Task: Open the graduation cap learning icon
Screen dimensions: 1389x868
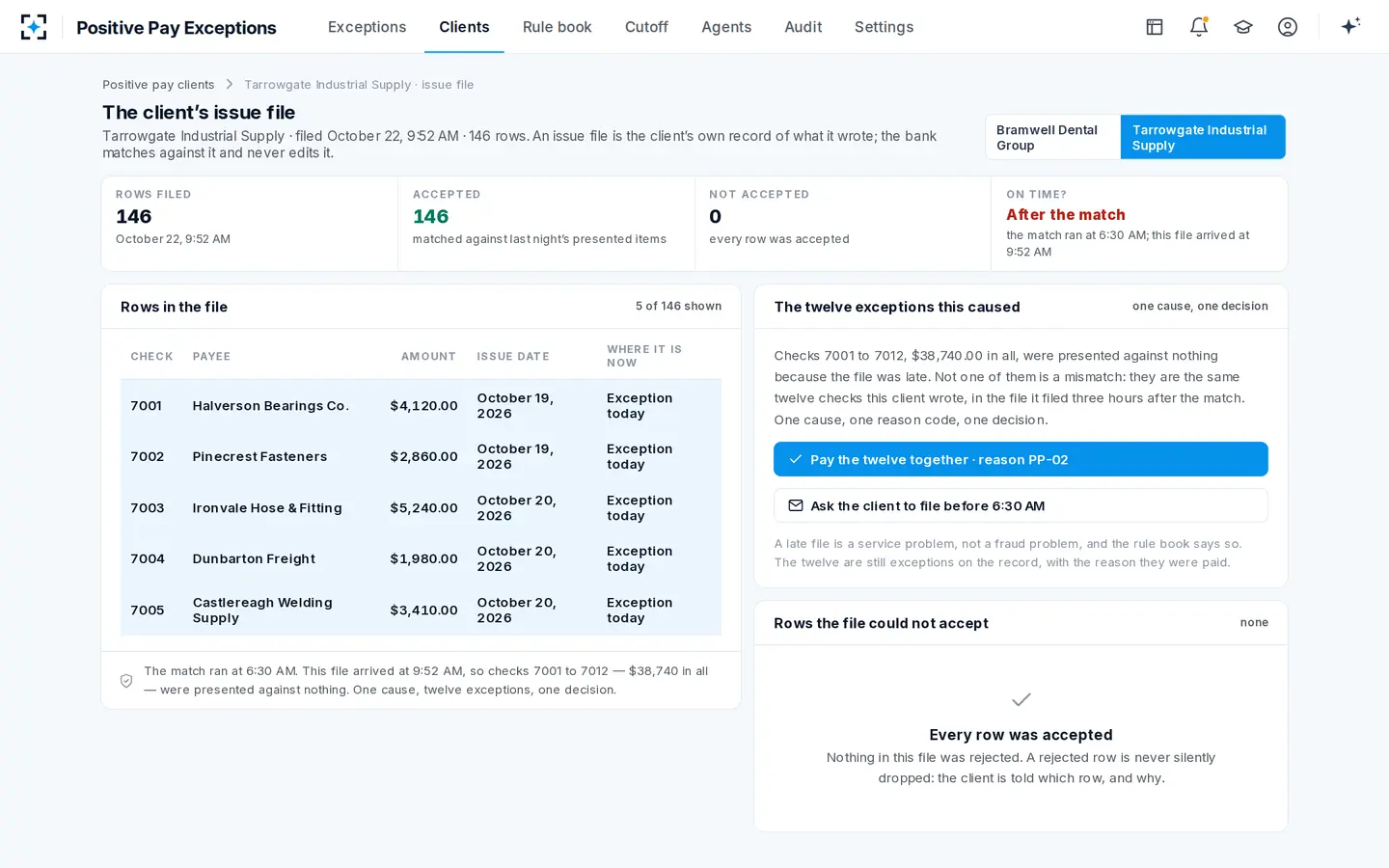Action: [1243, 27]
